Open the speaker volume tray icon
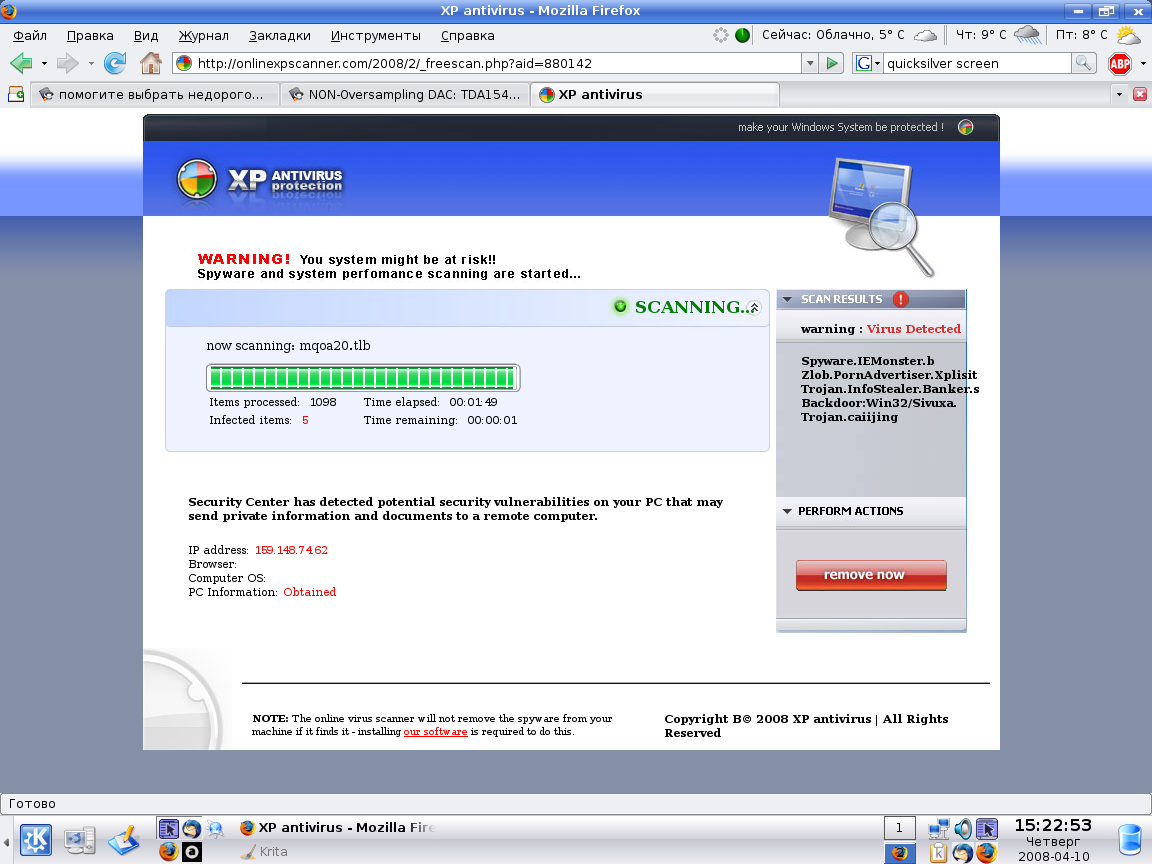1152x864 pixels. coord(962,829)
